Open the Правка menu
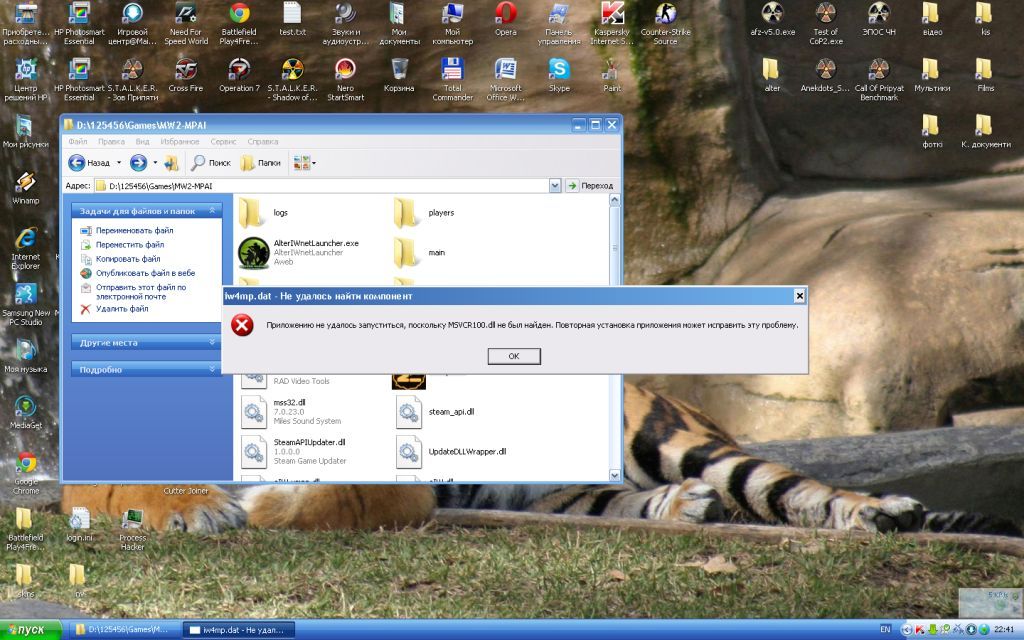1024x640 pixels. [x=111, y=141]
